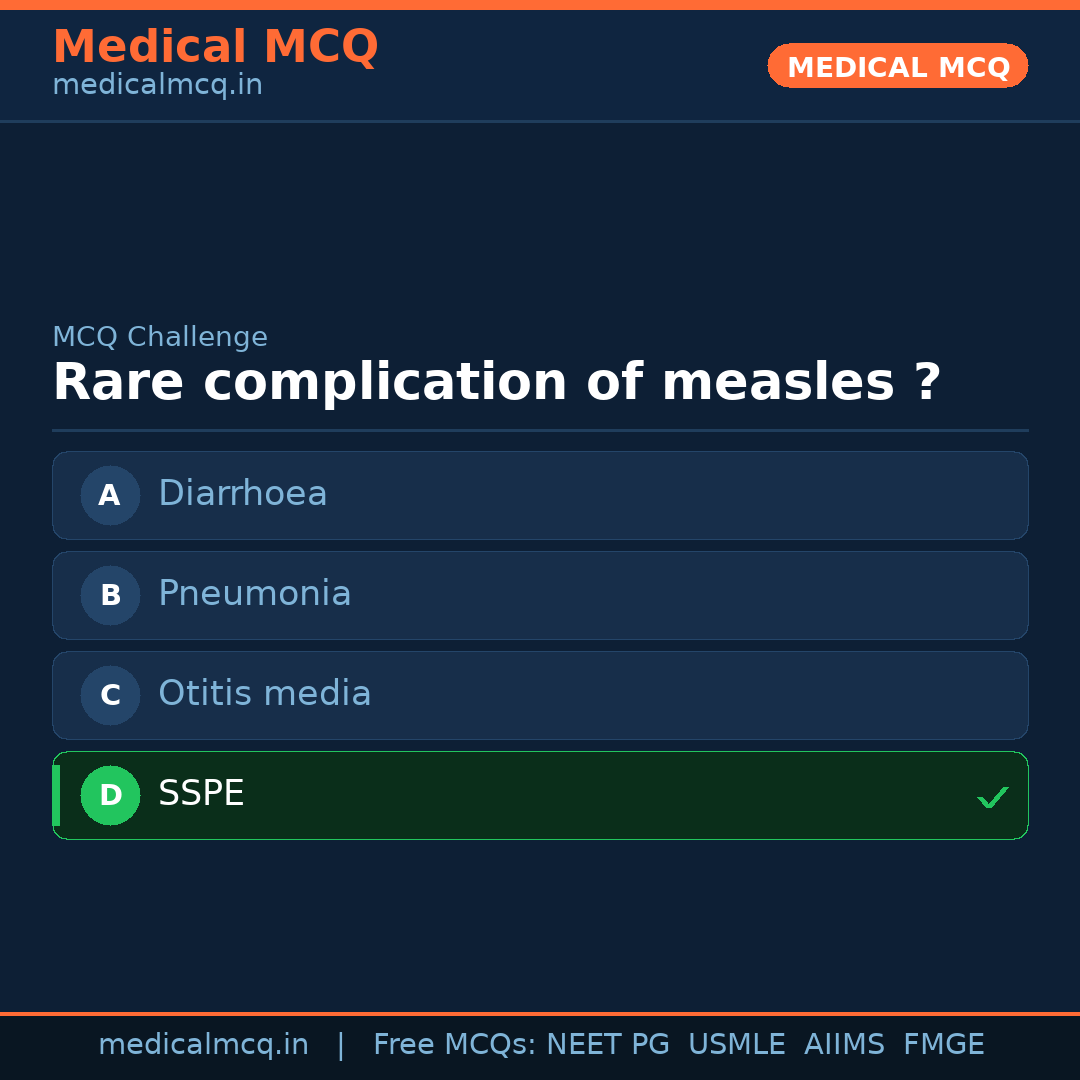The height and width of the screenshot is (1080, 1080).
Task: Expand the MCQ Challenge section
Action: [160, 337]
